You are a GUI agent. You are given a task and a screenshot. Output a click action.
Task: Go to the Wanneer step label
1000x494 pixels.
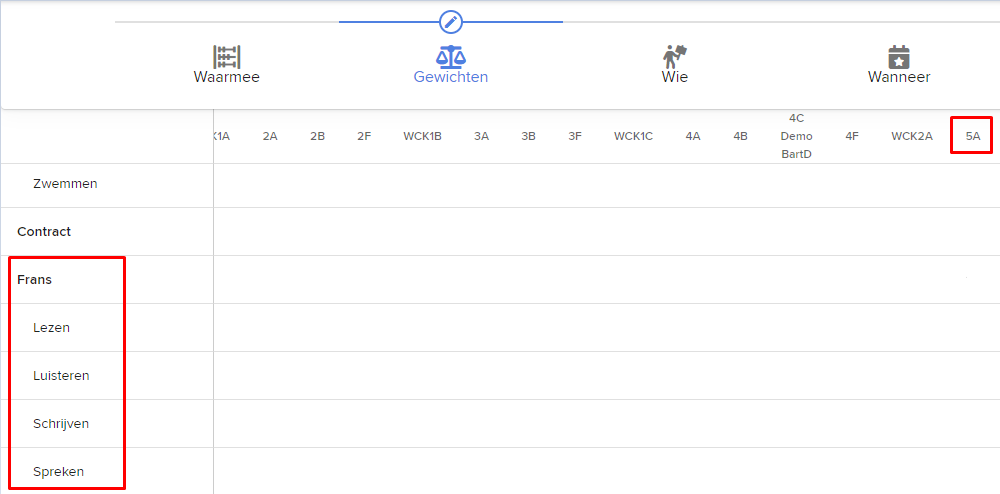(899, 77)
